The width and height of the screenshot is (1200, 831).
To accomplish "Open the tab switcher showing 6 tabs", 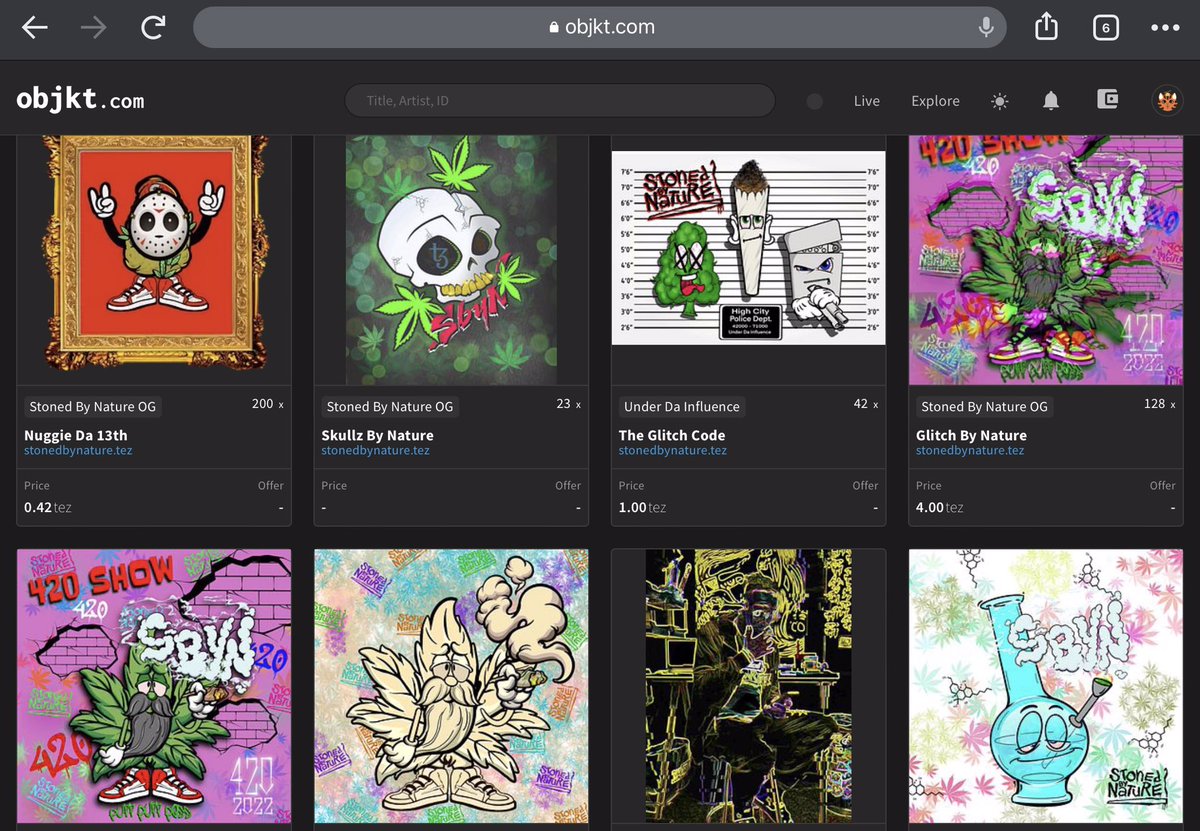I will coord(1105,28).
